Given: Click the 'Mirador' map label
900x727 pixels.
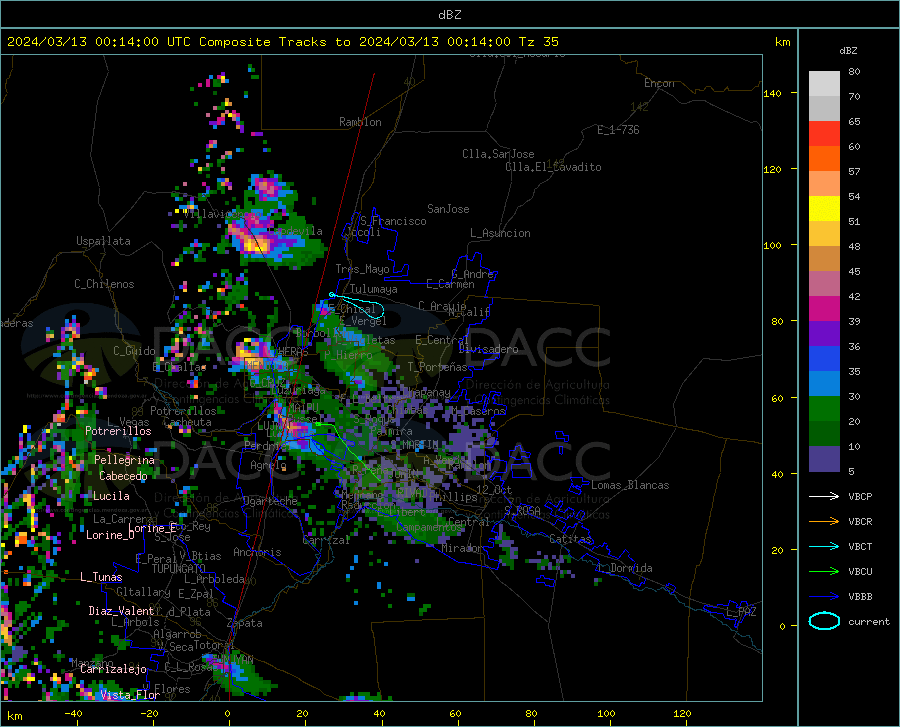Looking at the screenshot, I should point(462,548).
